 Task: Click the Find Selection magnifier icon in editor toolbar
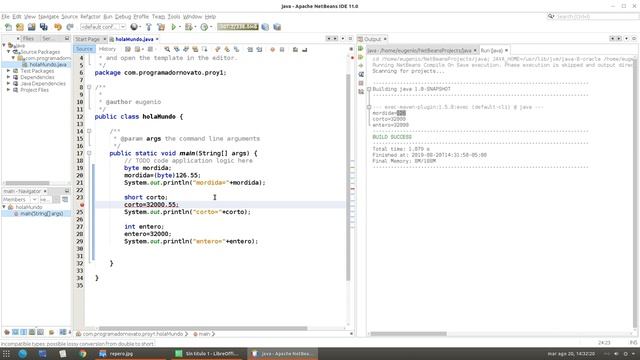[167, 49]
